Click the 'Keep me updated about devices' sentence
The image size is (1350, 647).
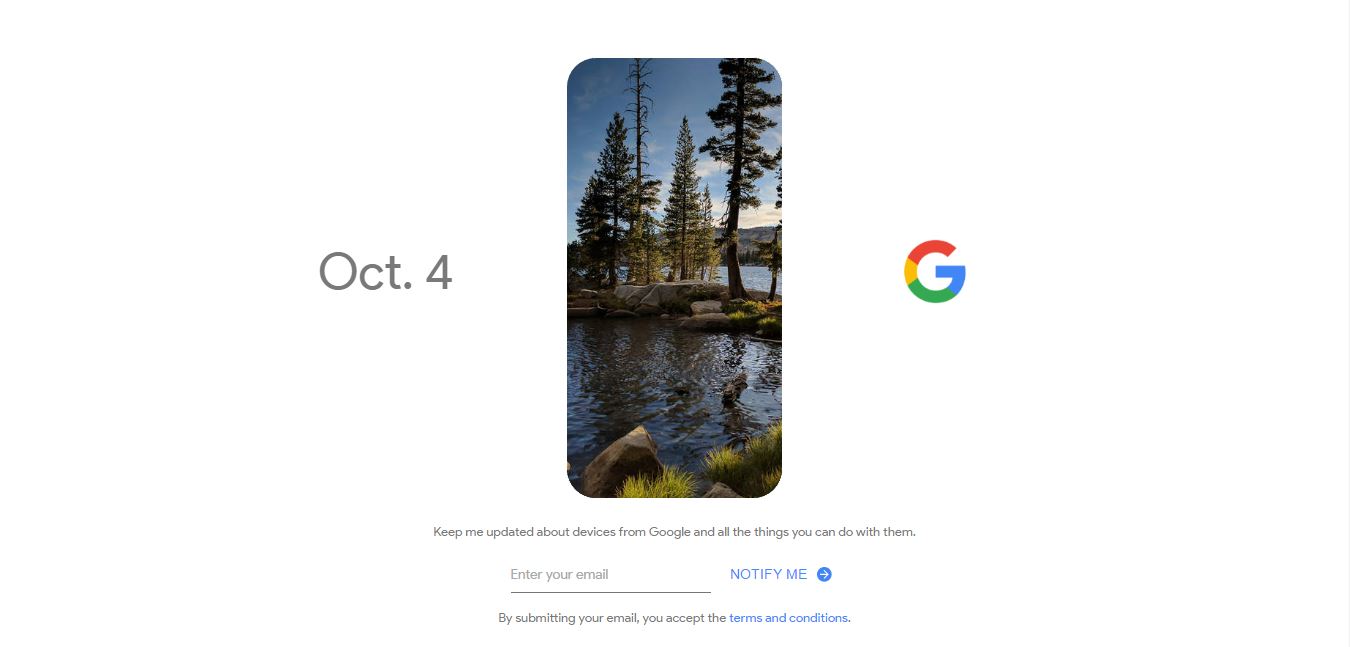[674, 532]
